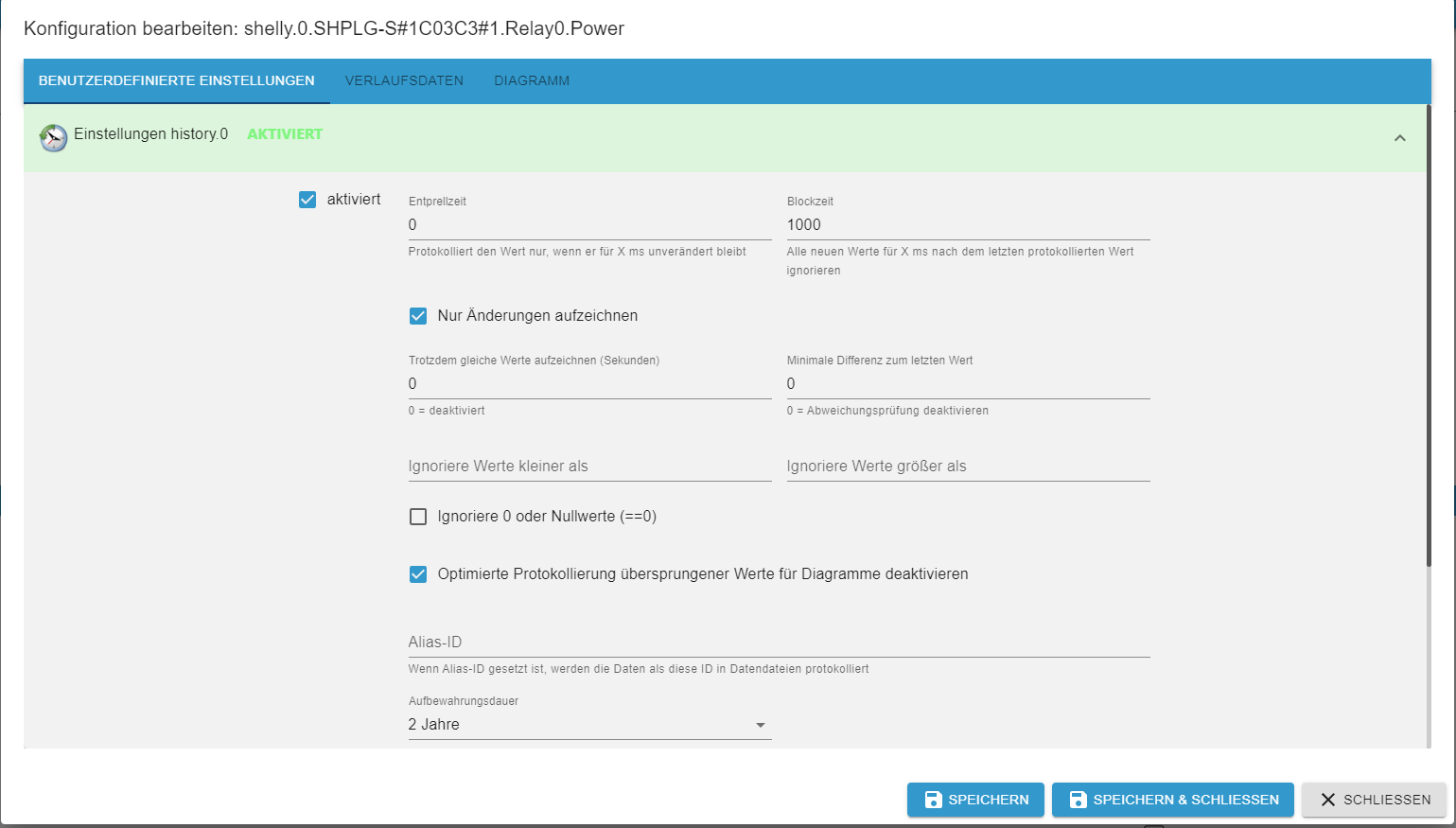Image resolution: width=1456 pixels, height=828 pixels.
Task: Click the Ignoriere Werte größer als field
Action: [x=968, y=467]
